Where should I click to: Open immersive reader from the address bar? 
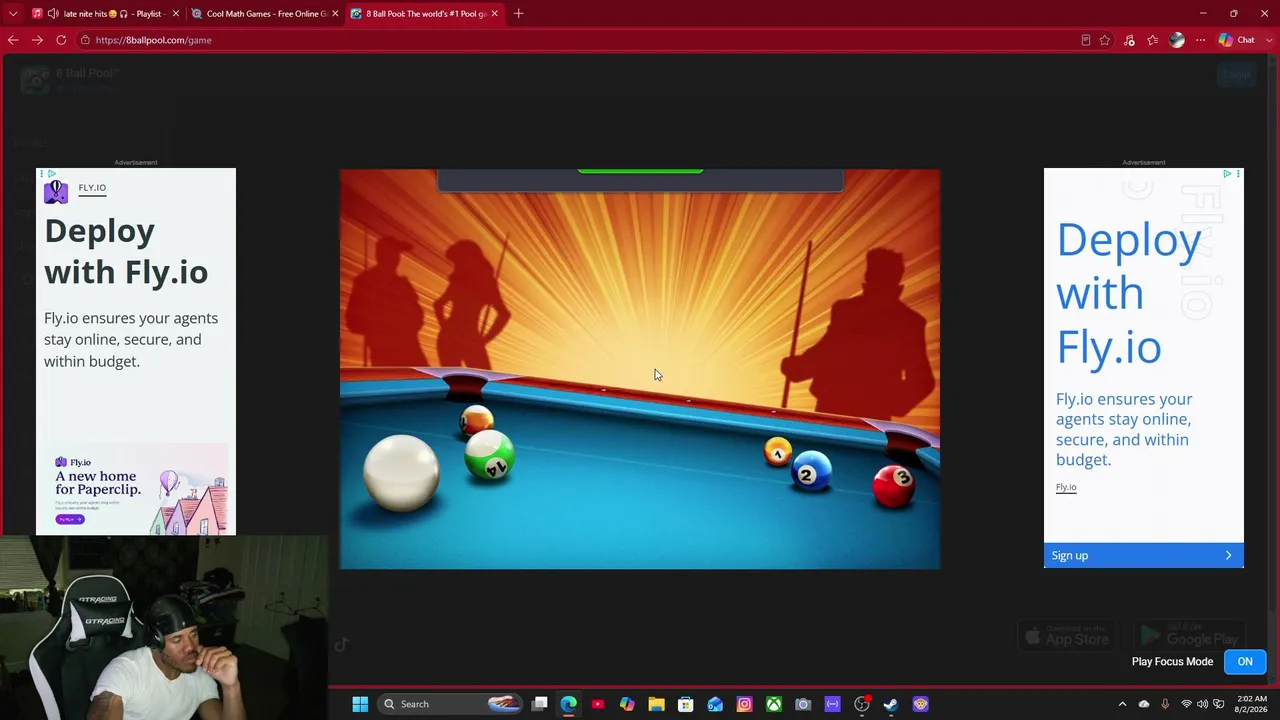pos(1086,40)
